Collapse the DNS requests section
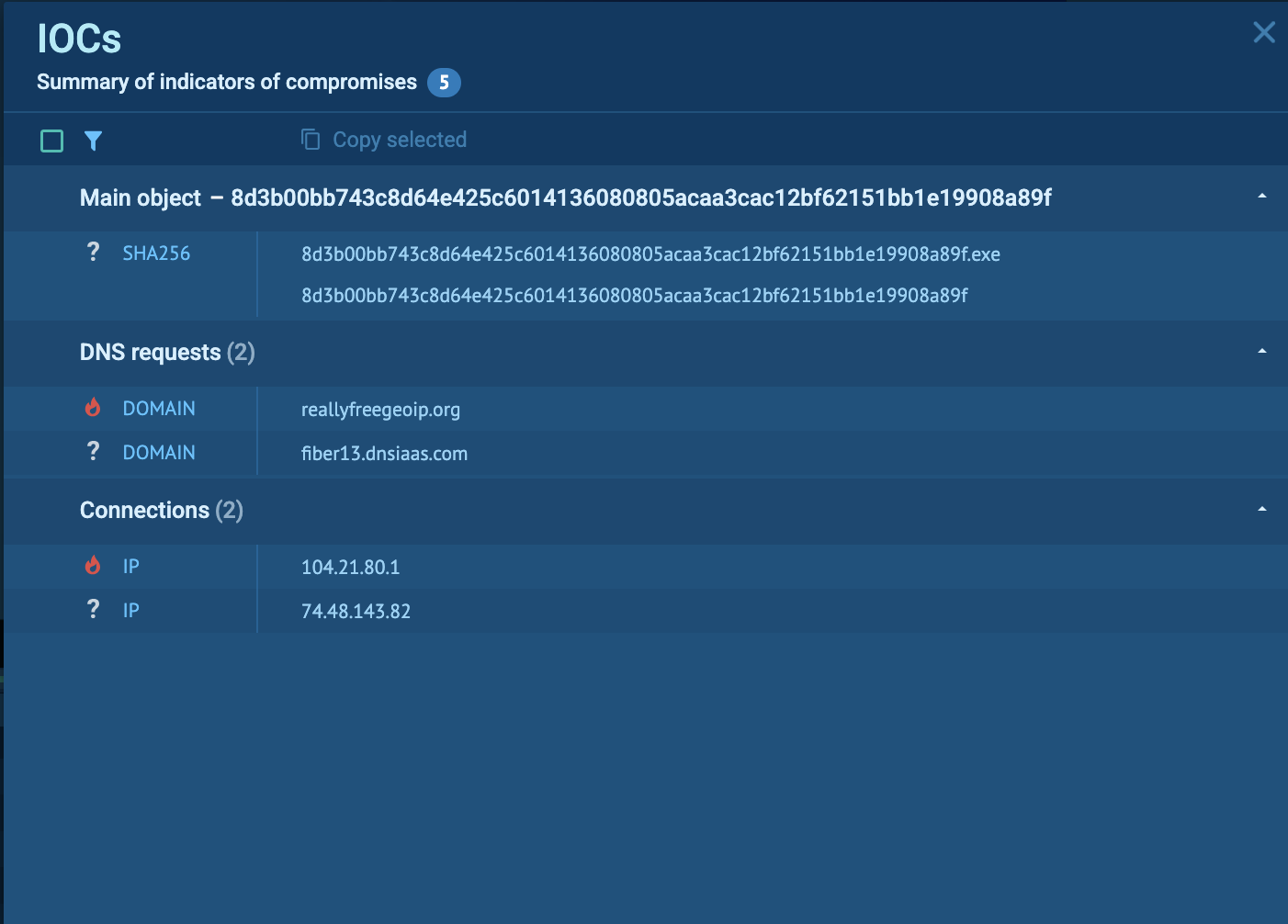This screenshot has height=924, width=1288. click(x=1262, y=352)
